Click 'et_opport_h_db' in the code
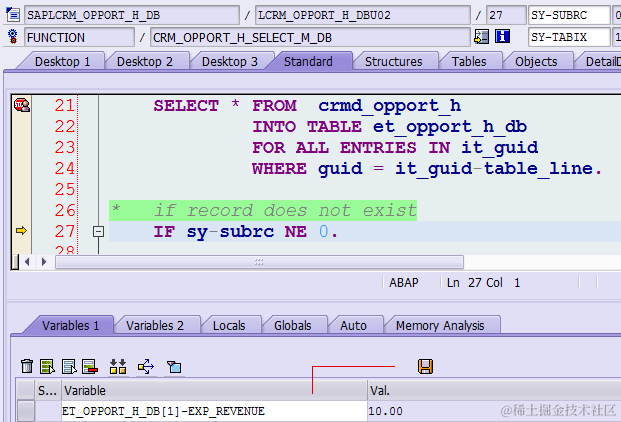 (x=450, y=127)
